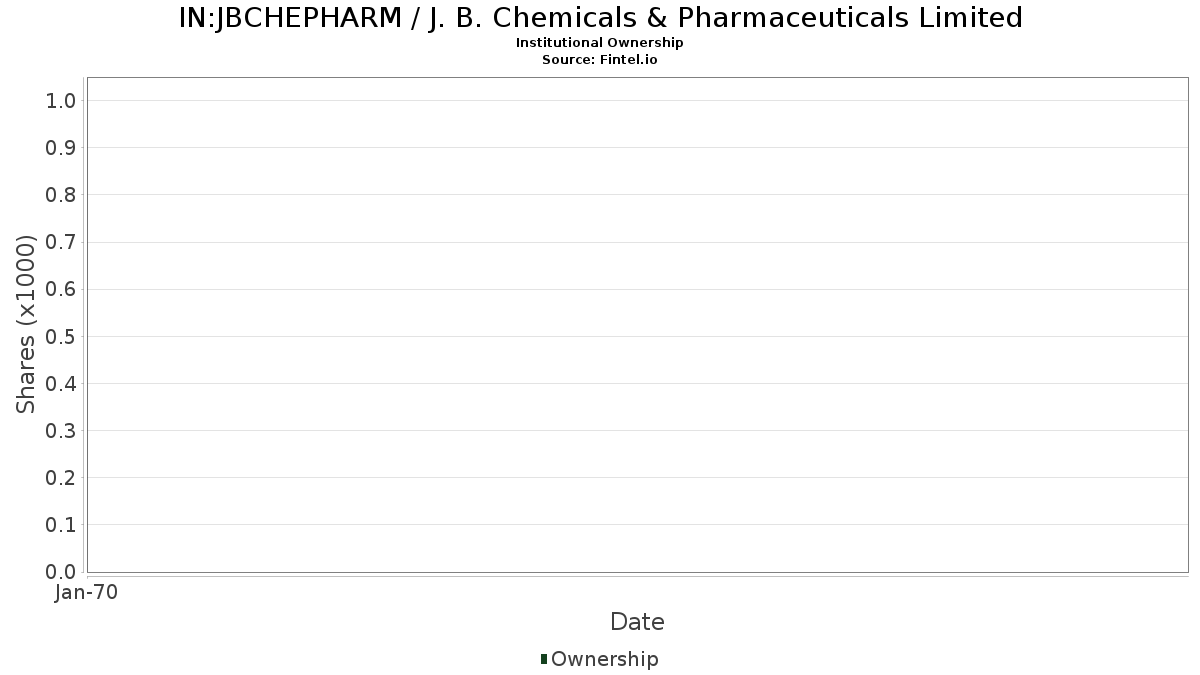Click the 0.0 y-axis tick label
The image size is (1200, 675).
[61, 572]
